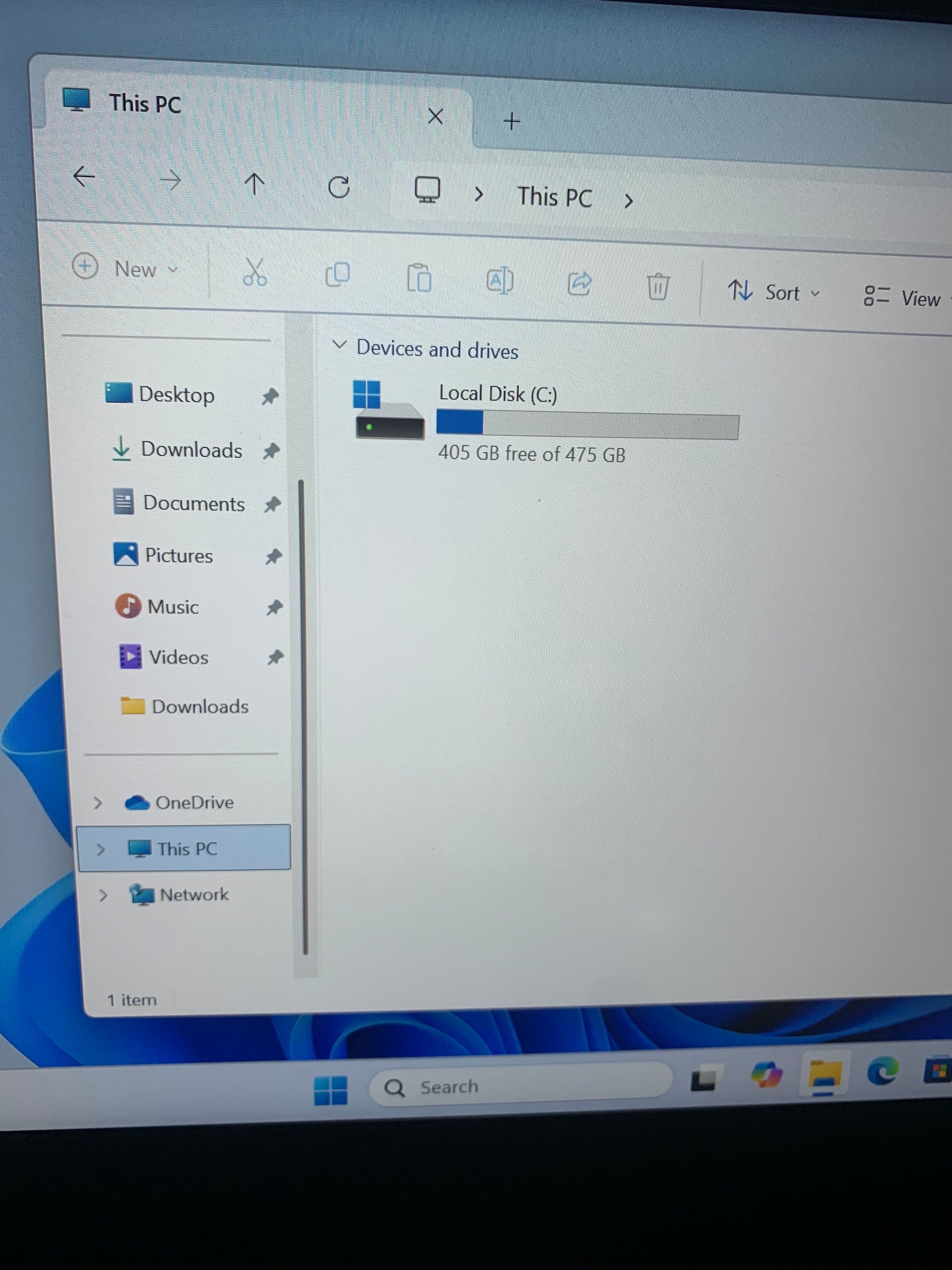
Task: Click the Paste clipboard icon
Action: (419, 278)
